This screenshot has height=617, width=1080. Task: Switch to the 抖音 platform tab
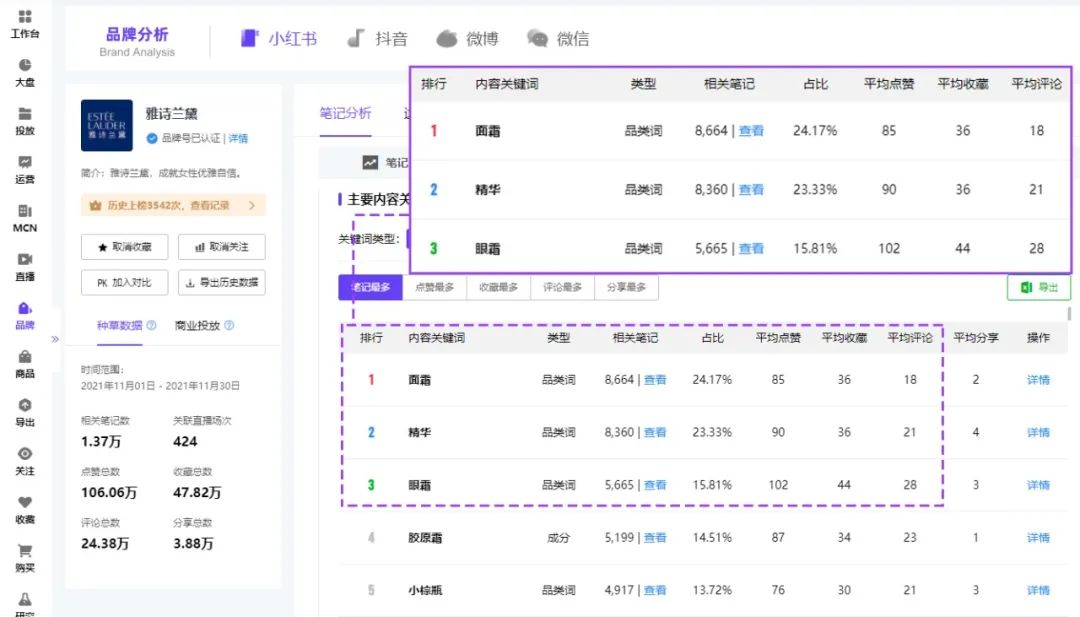pos(377,39)
